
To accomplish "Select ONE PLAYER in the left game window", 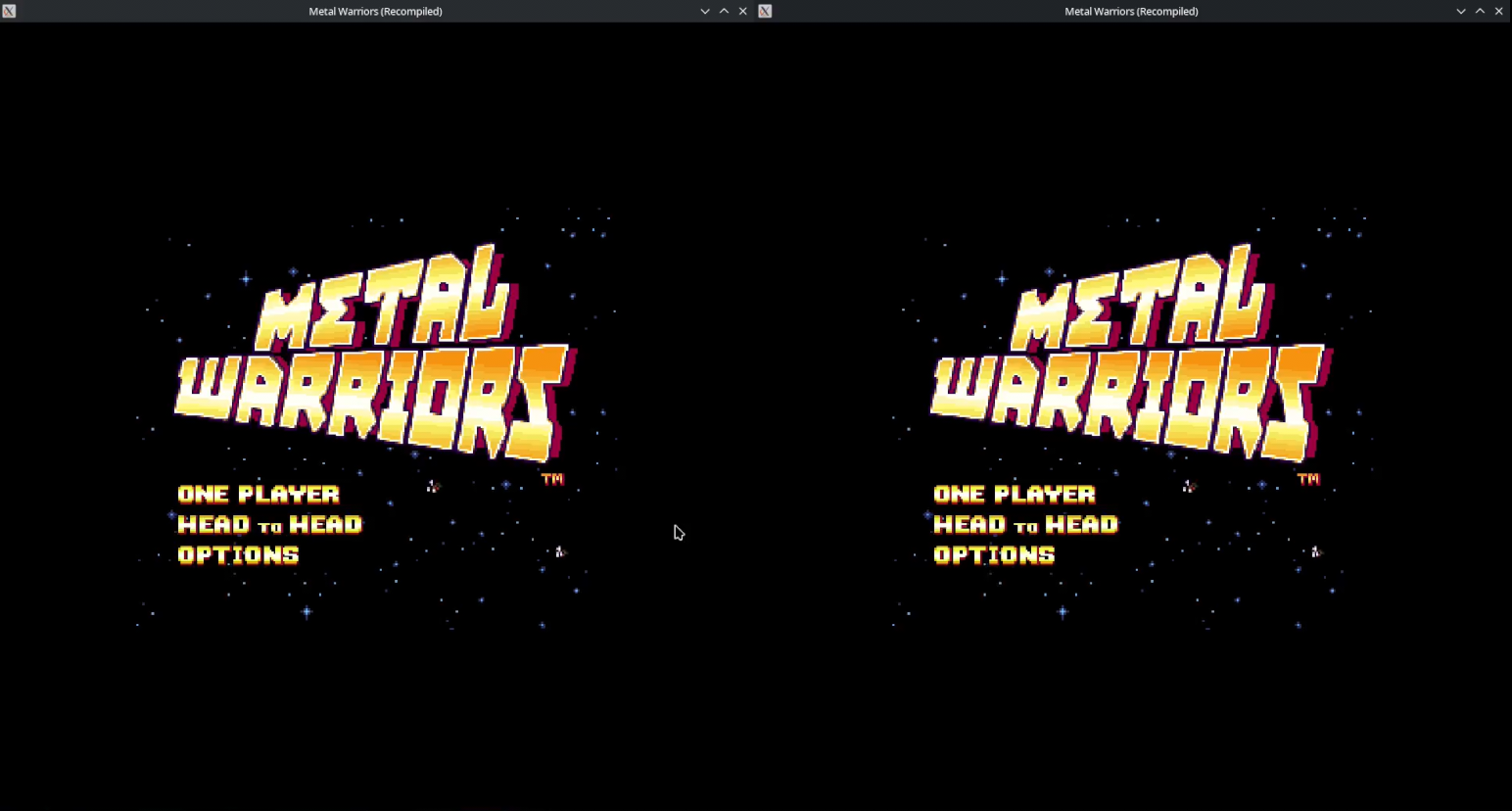I will coord(259,495).
